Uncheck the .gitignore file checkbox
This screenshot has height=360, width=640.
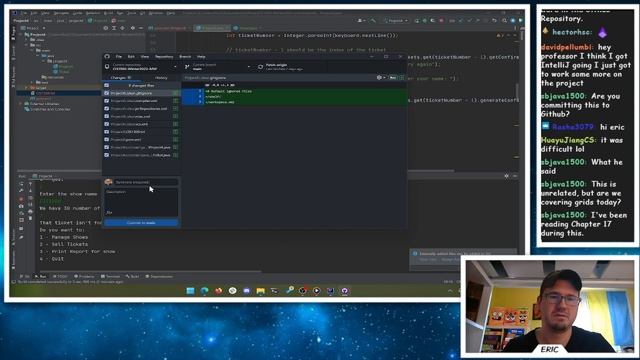107,93
